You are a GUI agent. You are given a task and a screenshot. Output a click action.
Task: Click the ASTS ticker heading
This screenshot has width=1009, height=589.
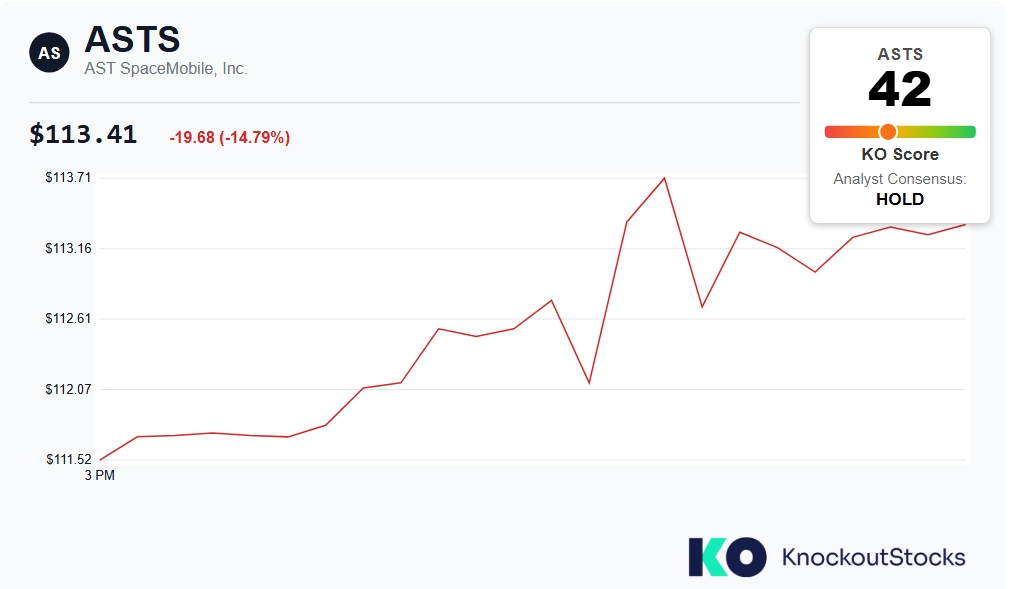[133, 39]
